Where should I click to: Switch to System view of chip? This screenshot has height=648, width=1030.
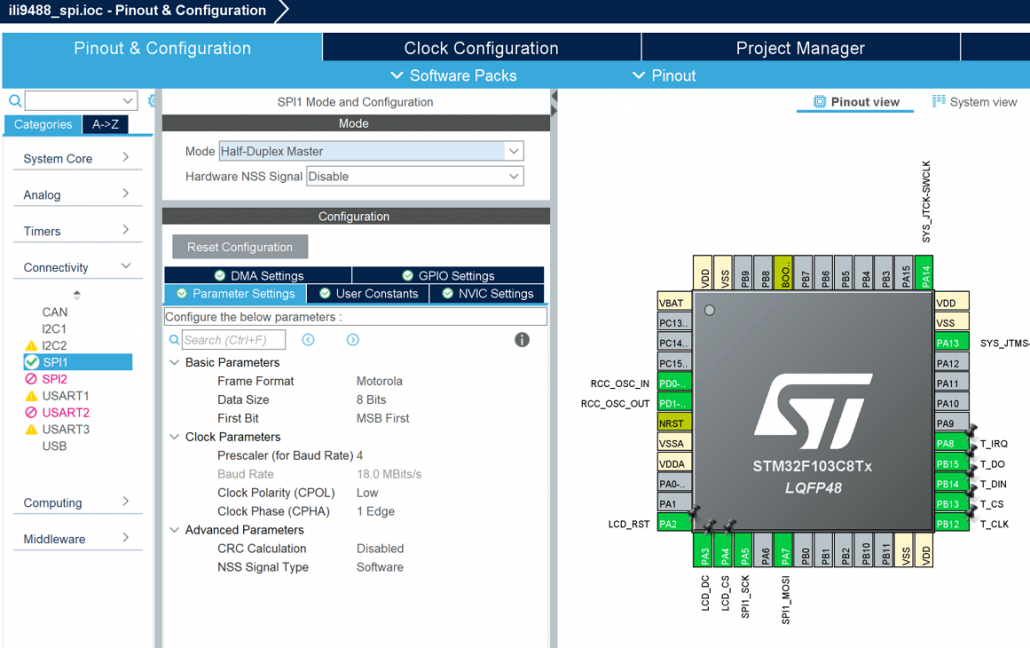pos(974,102)
